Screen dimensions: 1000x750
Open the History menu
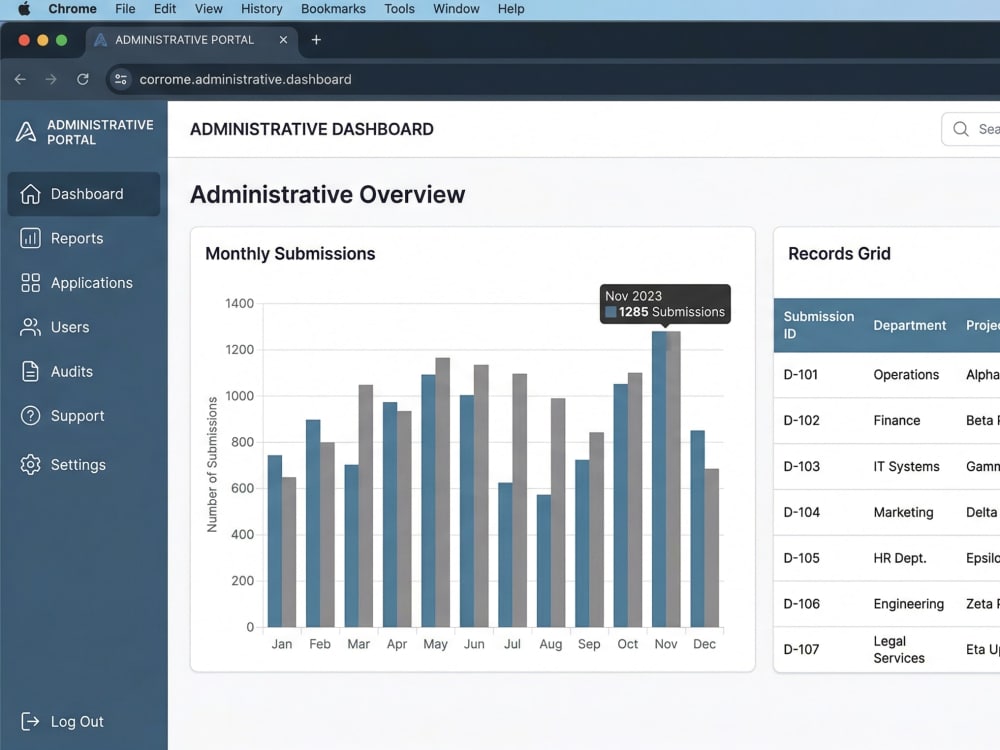(261, 9)
